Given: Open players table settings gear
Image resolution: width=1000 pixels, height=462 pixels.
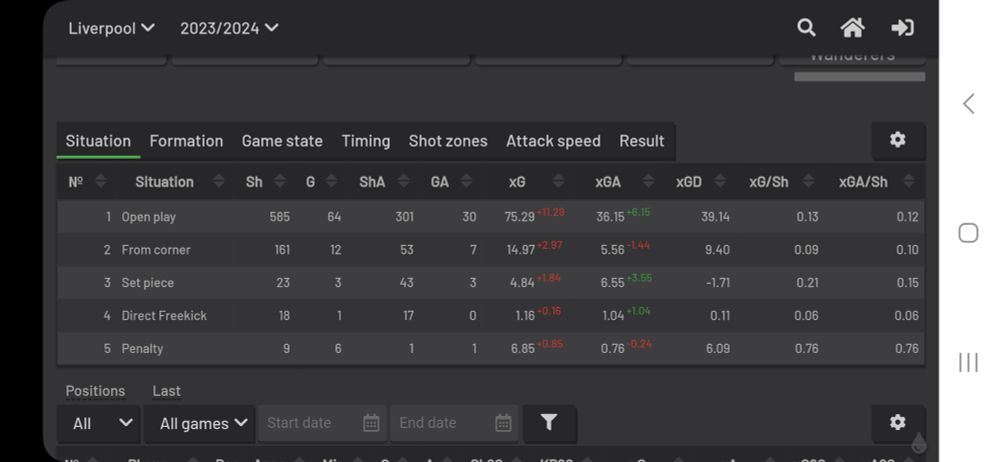Looking at the screenshot, I should pos(897,423).
